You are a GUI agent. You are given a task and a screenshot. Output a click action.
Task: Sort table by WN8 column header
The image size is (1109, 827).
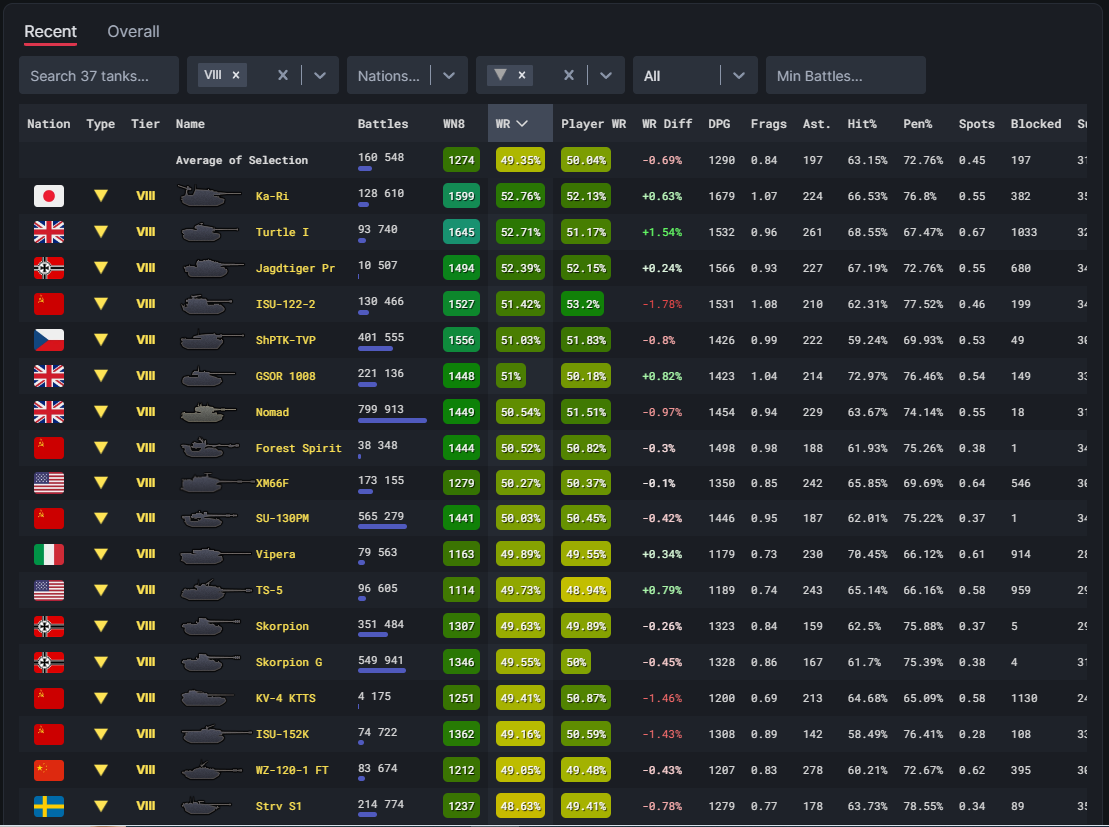click(453, 124)
